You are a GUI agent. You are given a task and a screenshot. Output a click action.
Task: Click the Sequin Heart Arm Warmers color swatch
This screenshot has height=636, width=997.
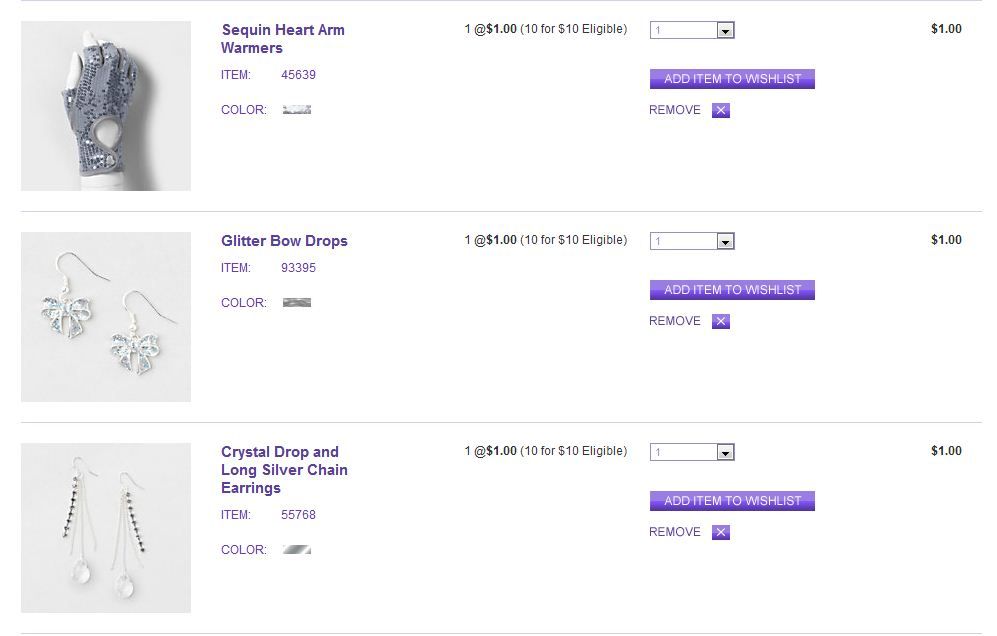pyautogui.click(x=297, y=110)
